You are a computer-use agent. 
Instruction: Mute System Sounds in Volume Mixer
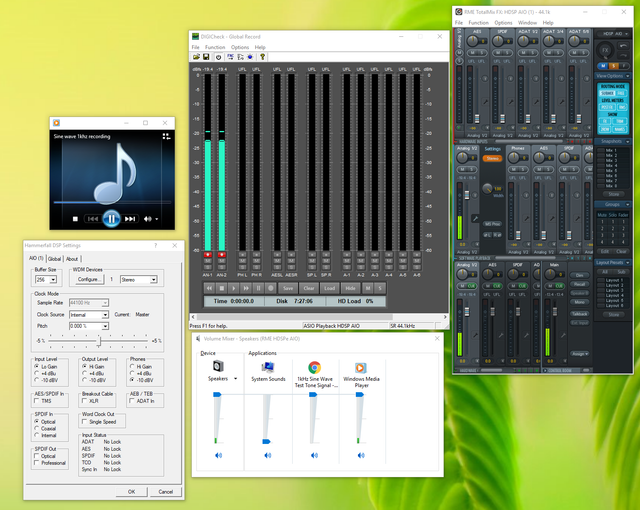point(268,455)
